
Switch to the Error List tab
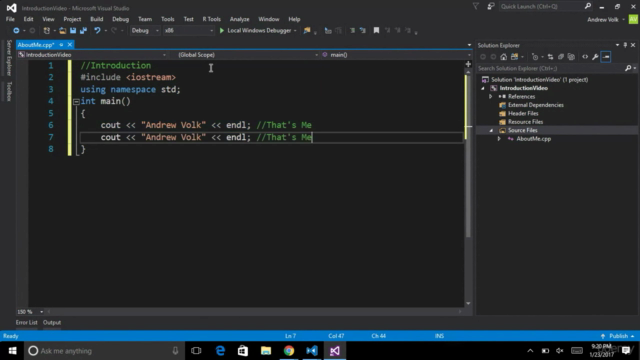pyautogui.click(x=27, y=322)
